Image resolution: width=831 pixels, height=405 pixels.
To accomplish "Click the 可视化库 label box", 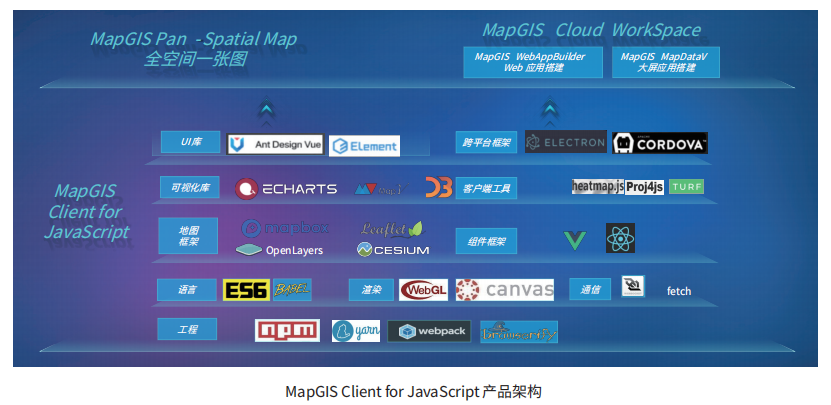I will tap(190, 188).
